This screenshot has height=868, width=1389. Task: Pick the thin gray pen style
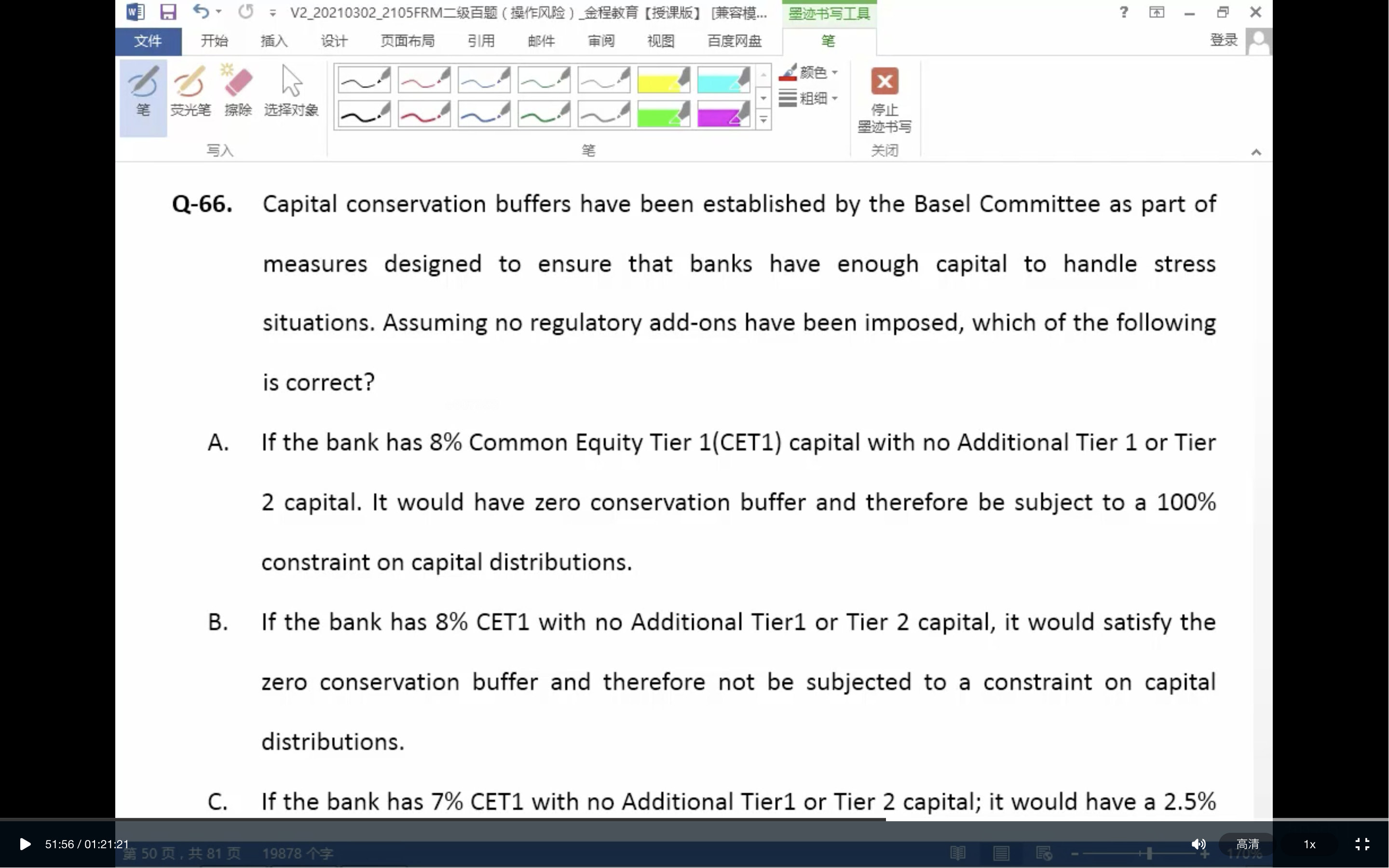[x=604, y=80]
